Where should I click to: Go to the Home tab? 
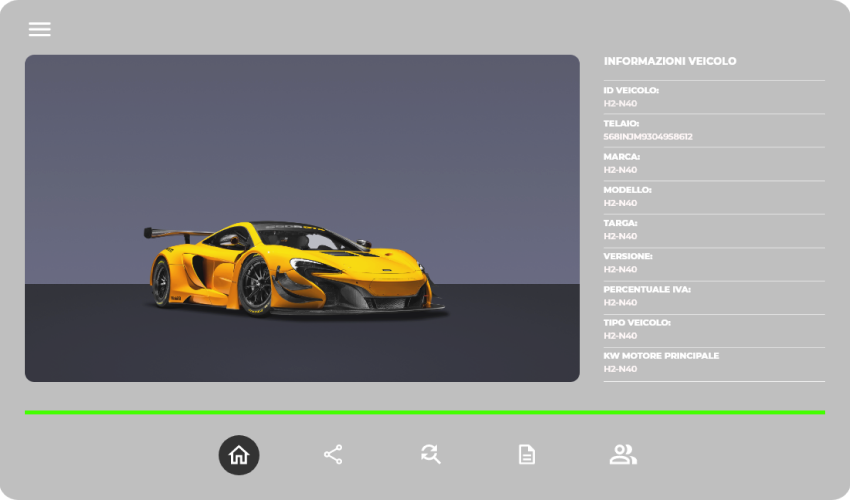pos(239,455)
